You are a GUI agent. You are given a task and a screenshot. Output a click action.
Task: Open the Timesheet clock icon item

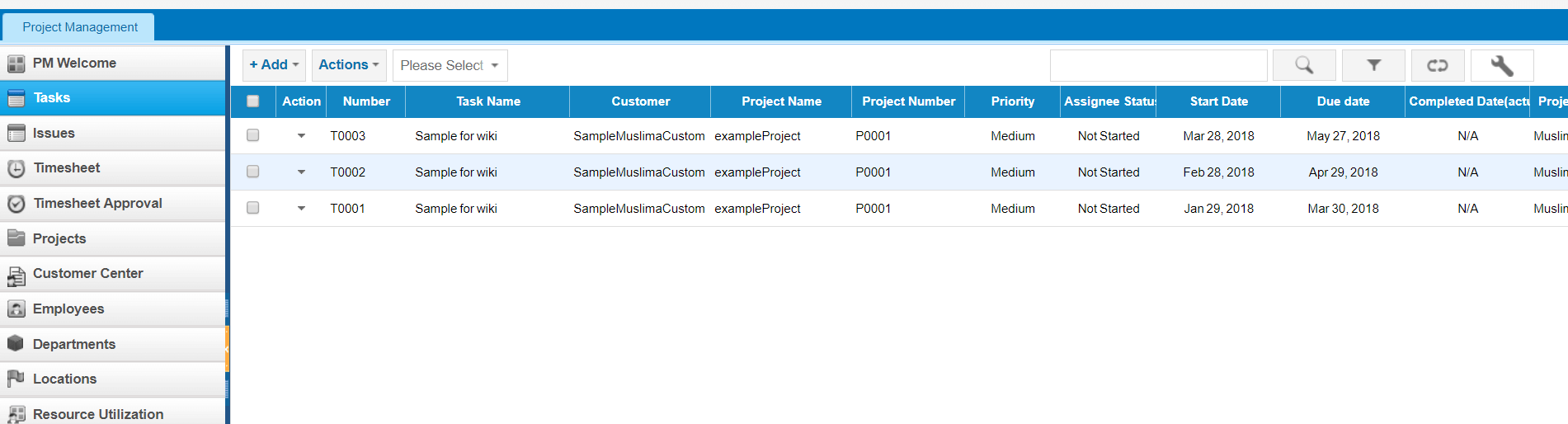[x=16, y=168]
